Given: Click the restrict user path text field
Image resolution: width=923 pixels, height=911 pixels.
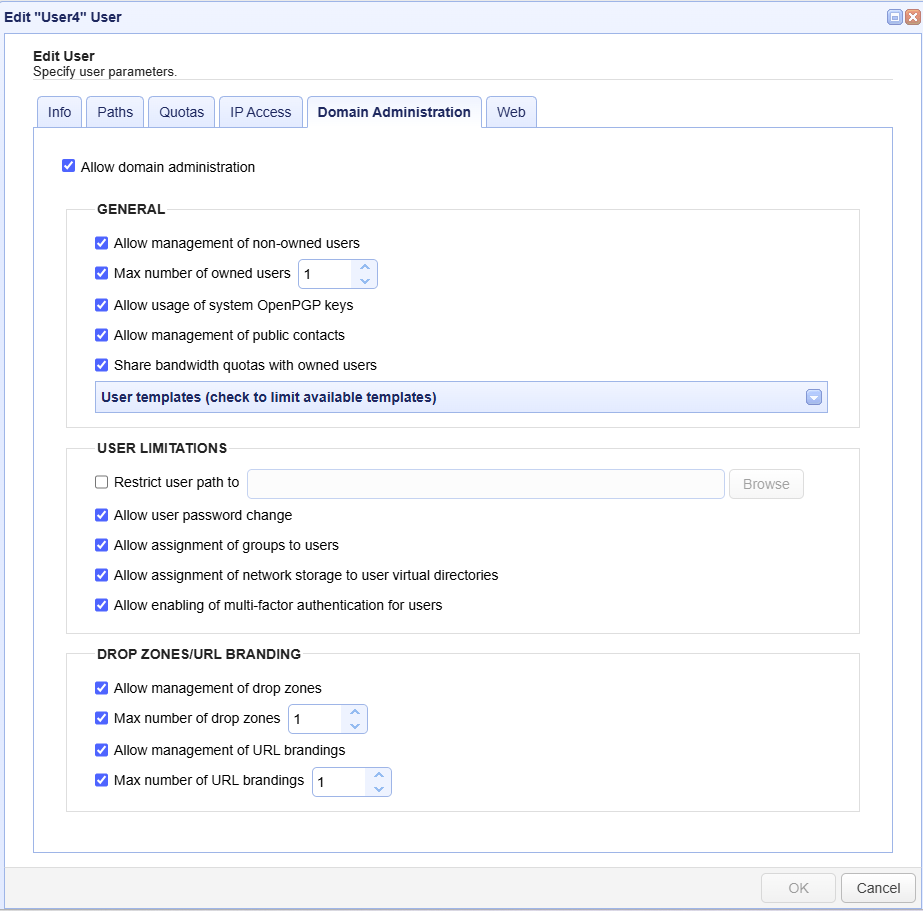Looking at the screenshot, I should click(x=485, y=484).
